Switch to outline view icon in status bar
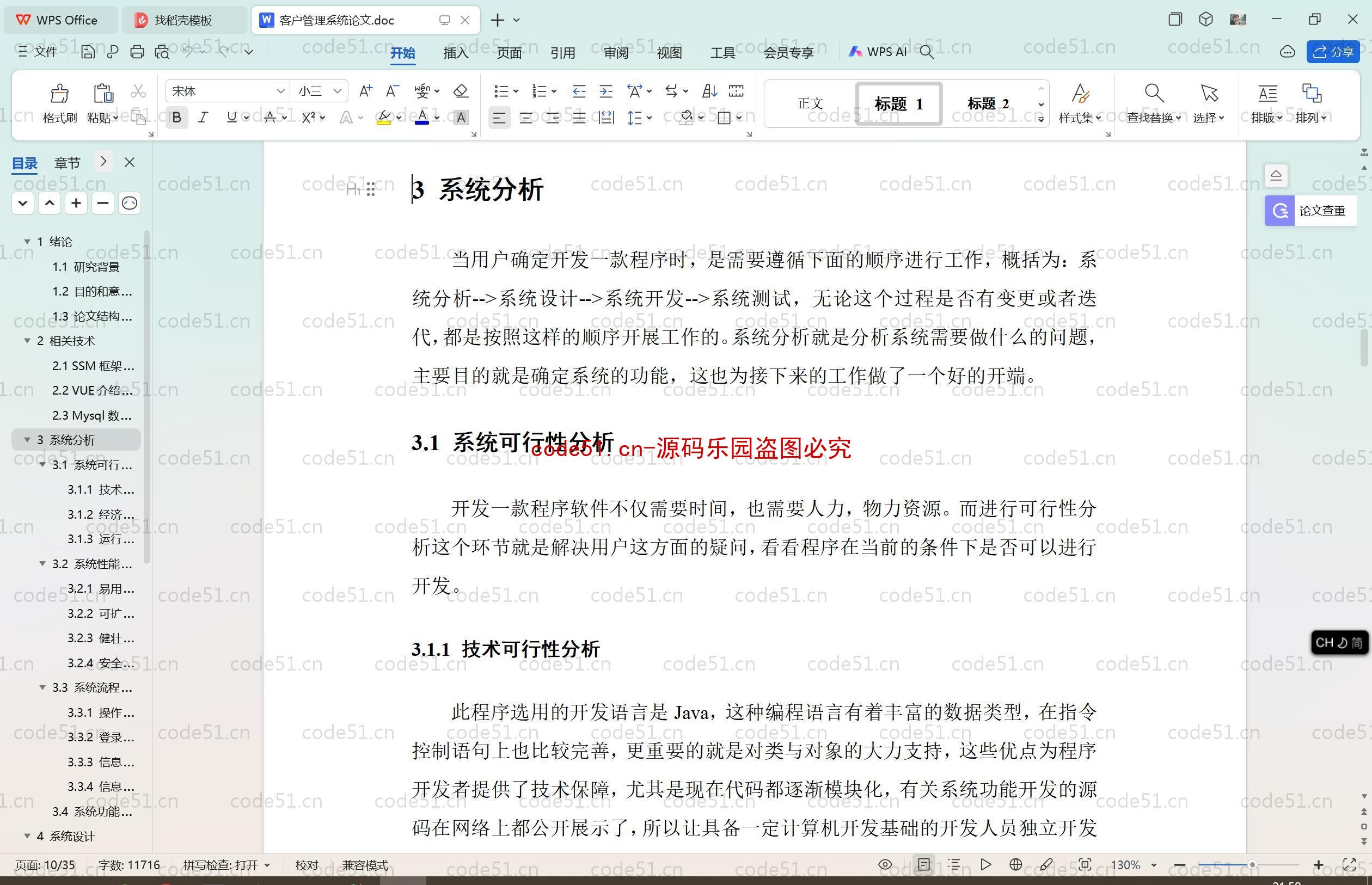 coord(954,864)
